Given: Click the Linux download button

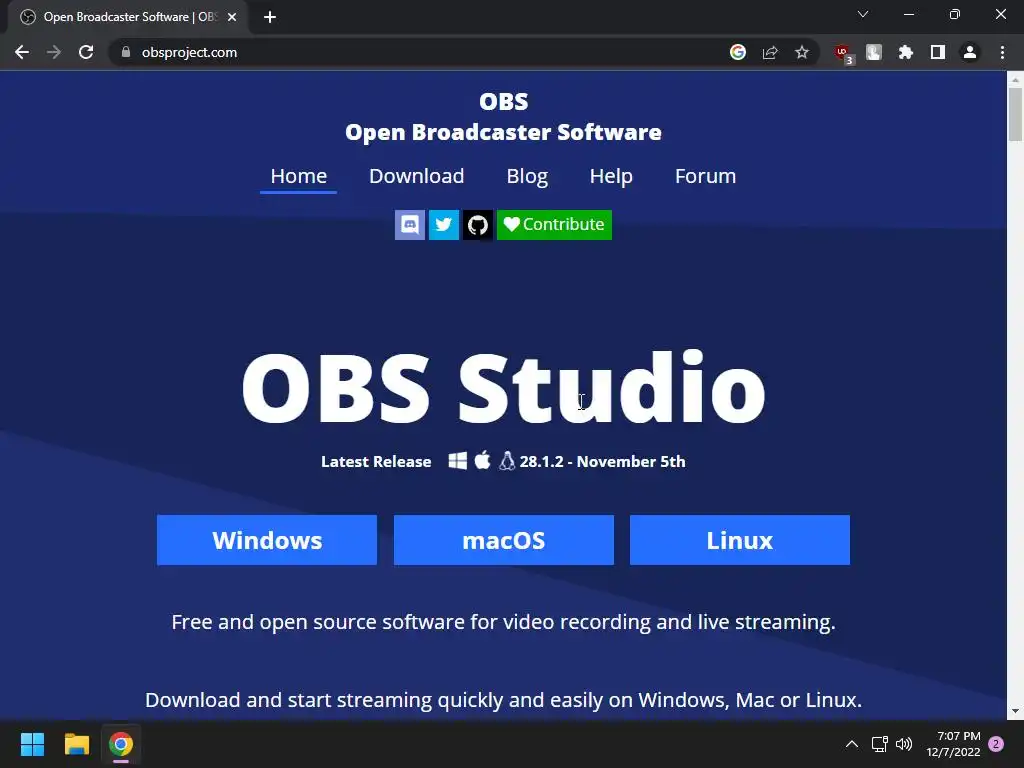Looking at the screenshot, I should pyautogui.click(x=740, y=540).
